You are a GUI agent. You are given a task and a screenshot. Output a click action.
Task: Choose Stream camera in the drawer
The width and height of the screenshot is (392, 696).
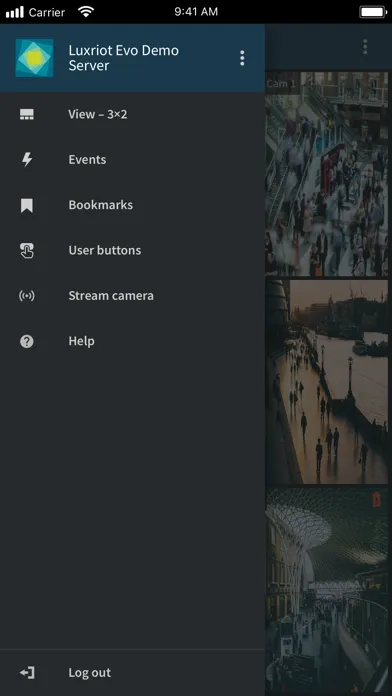point(132,296)
